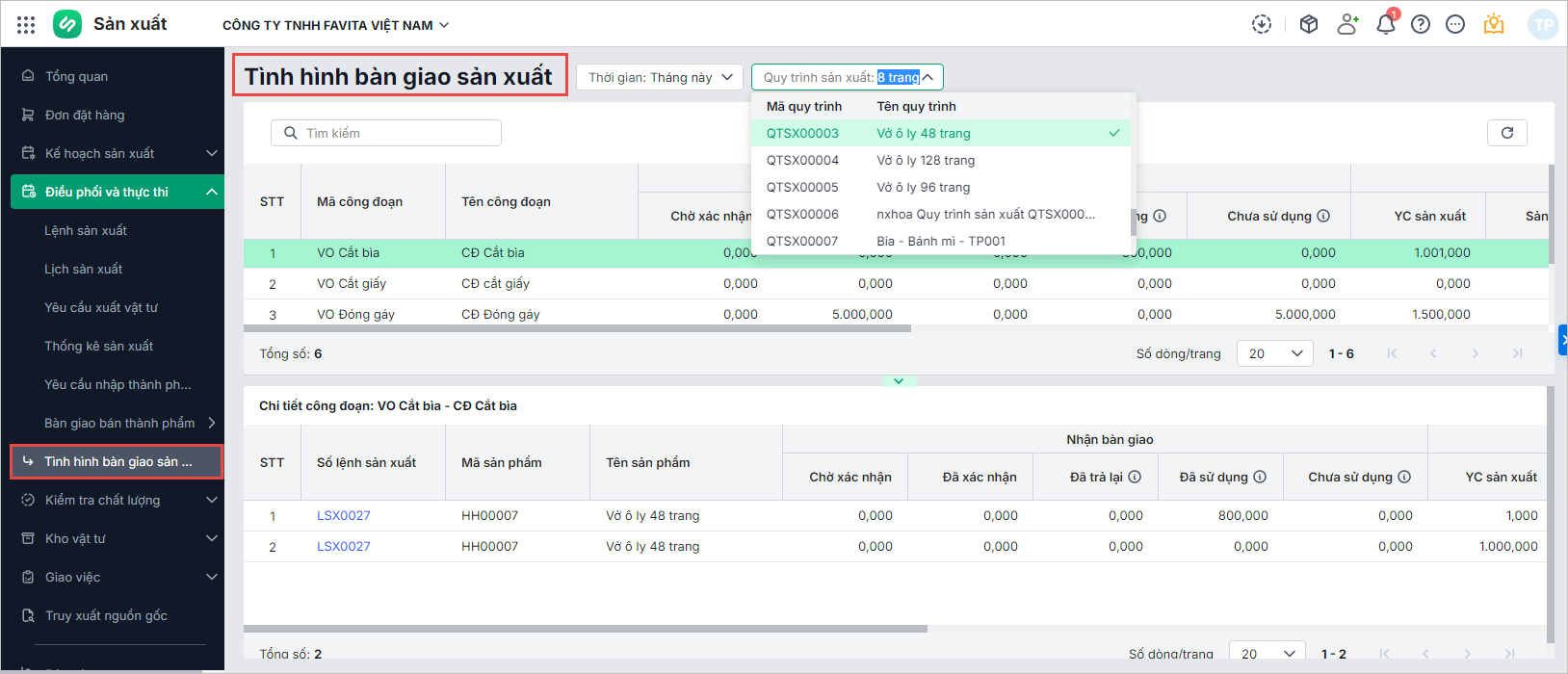
Task: Open the help question mark icon
Action: tap(1420, 25)
